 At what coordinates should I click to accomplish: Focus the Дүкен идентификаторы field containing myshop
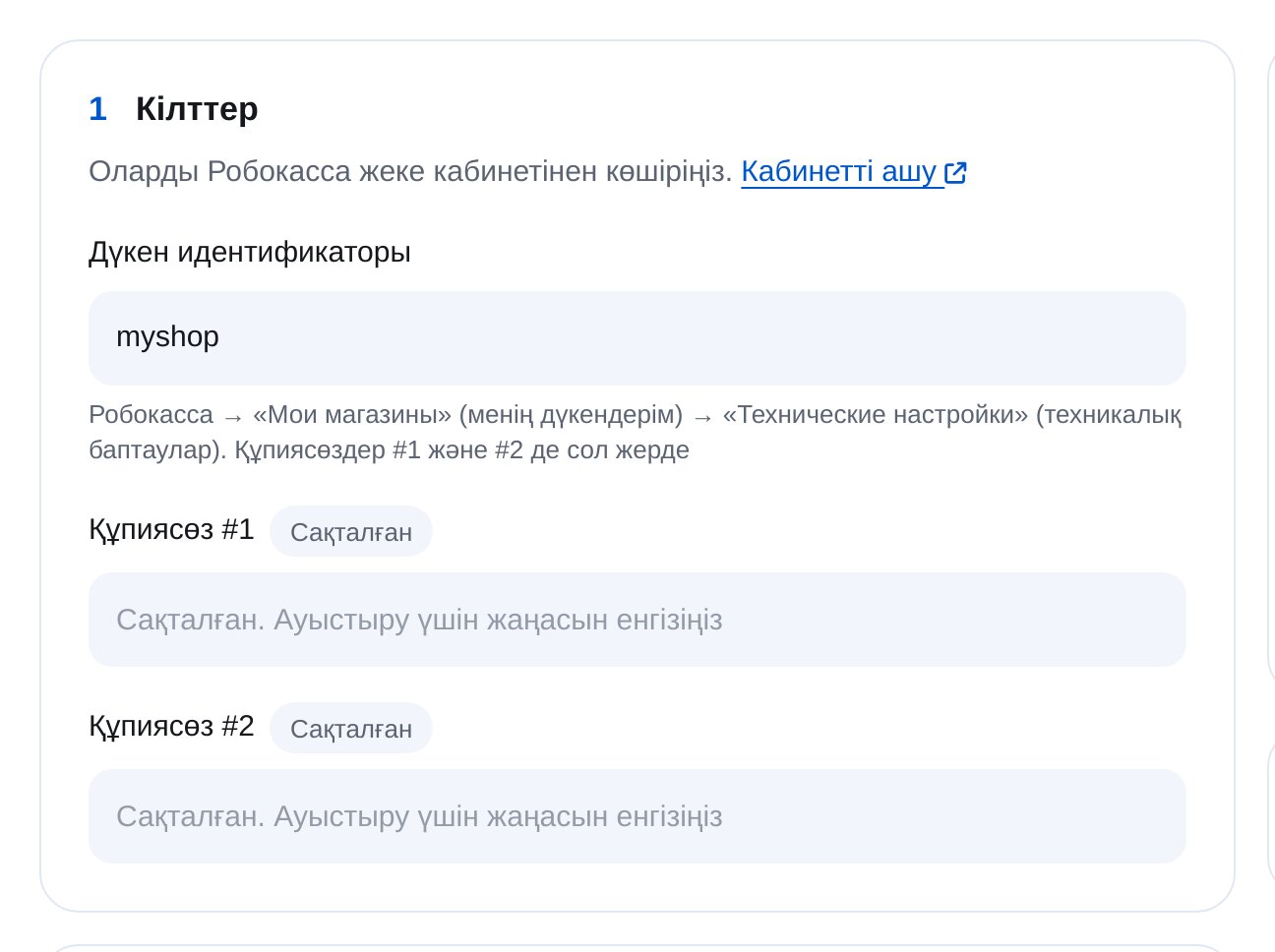pos(637,337)
